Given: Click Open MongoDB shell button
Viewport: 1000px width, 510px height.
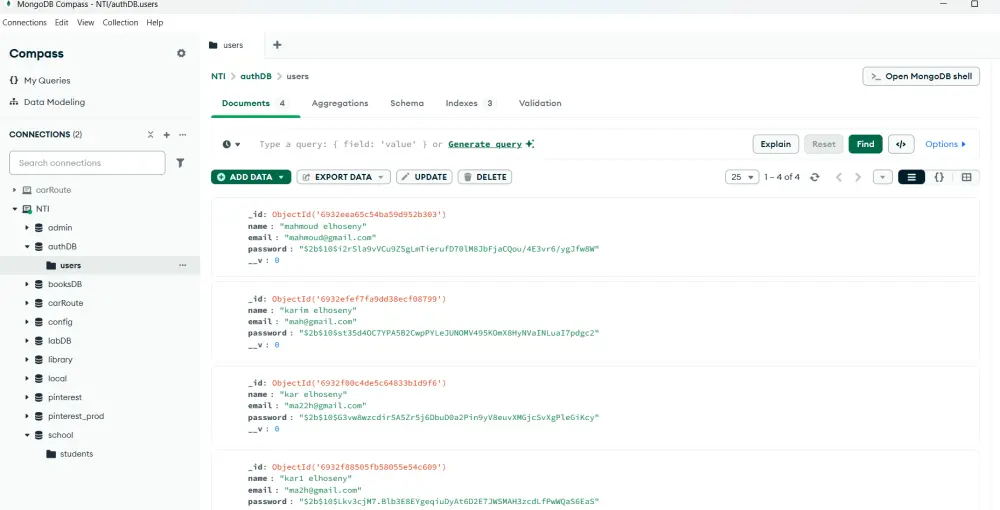Looking at the screenshot, I should pos(921,76).
